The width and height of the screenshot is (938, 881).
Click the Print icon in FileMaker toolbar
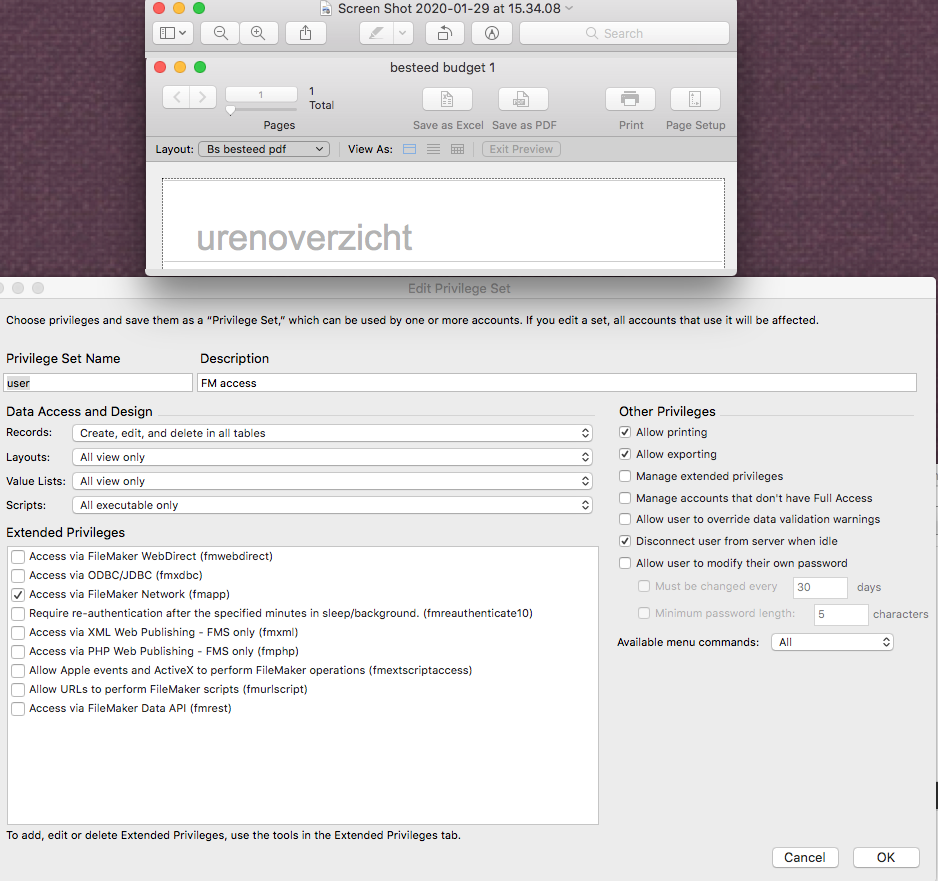click(630, 99)
